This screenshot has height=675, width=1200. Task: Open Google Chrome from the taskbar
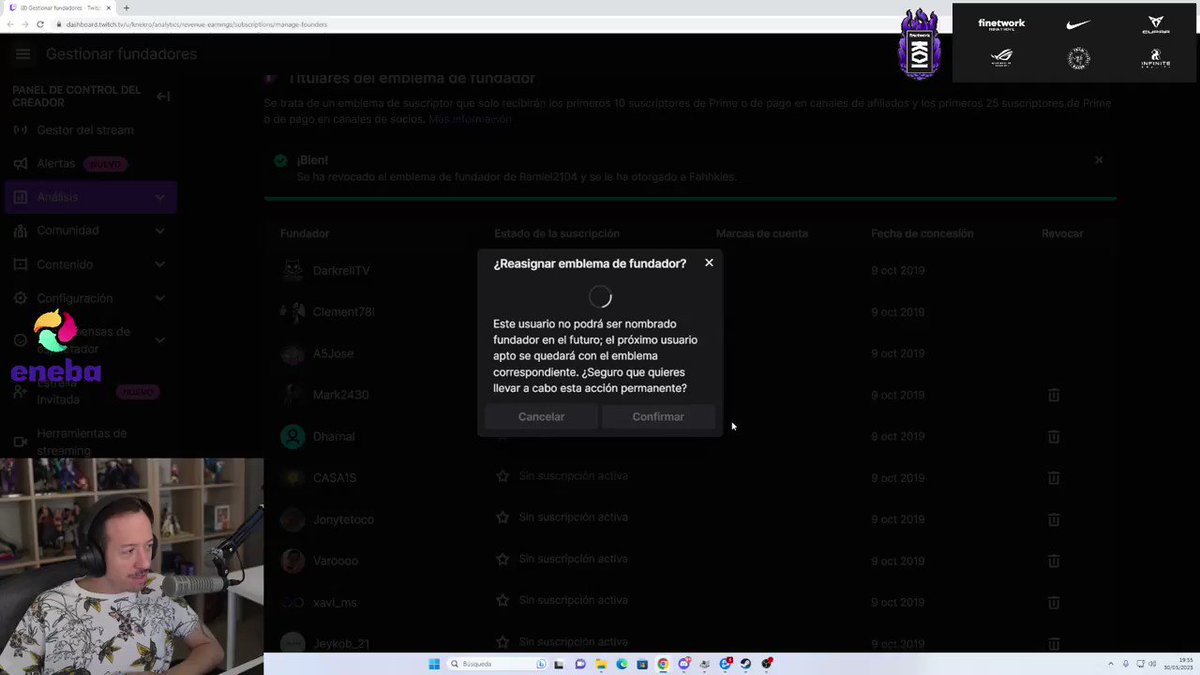[x=663, y=664]
